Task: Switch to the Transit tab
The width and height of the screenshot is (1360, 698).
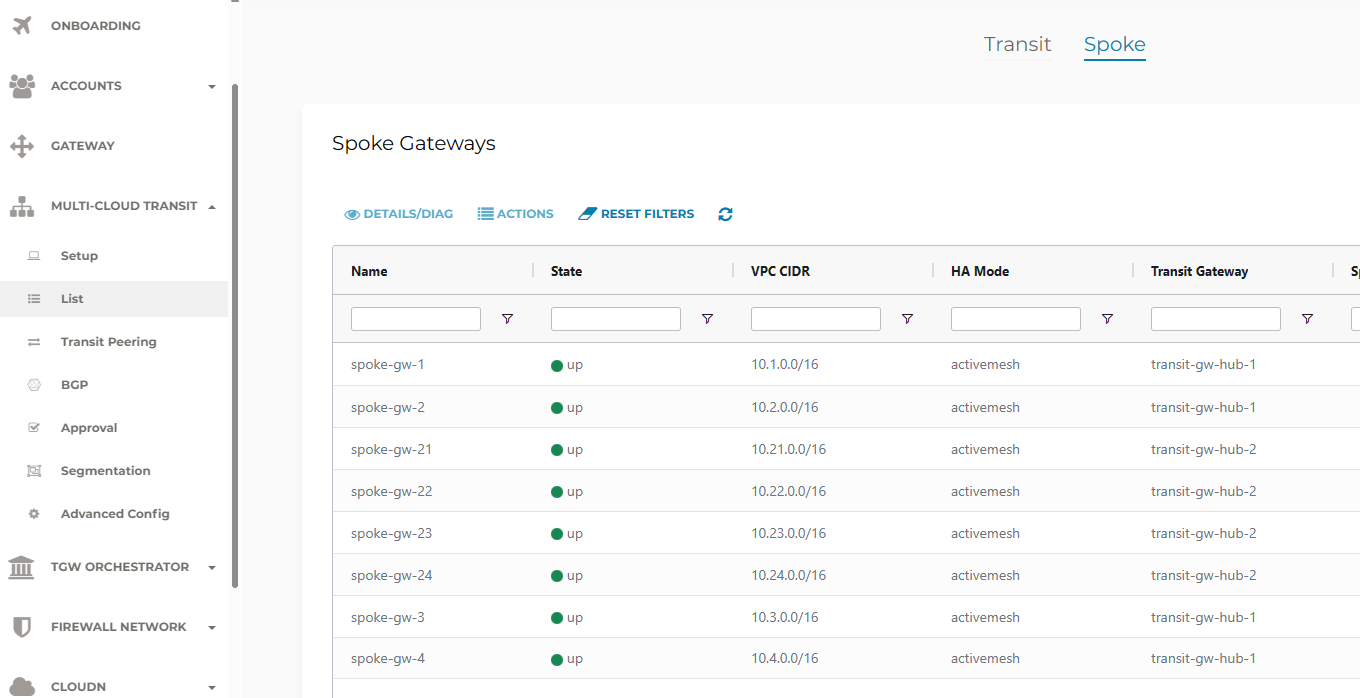Action: (x=1018, y=44)
